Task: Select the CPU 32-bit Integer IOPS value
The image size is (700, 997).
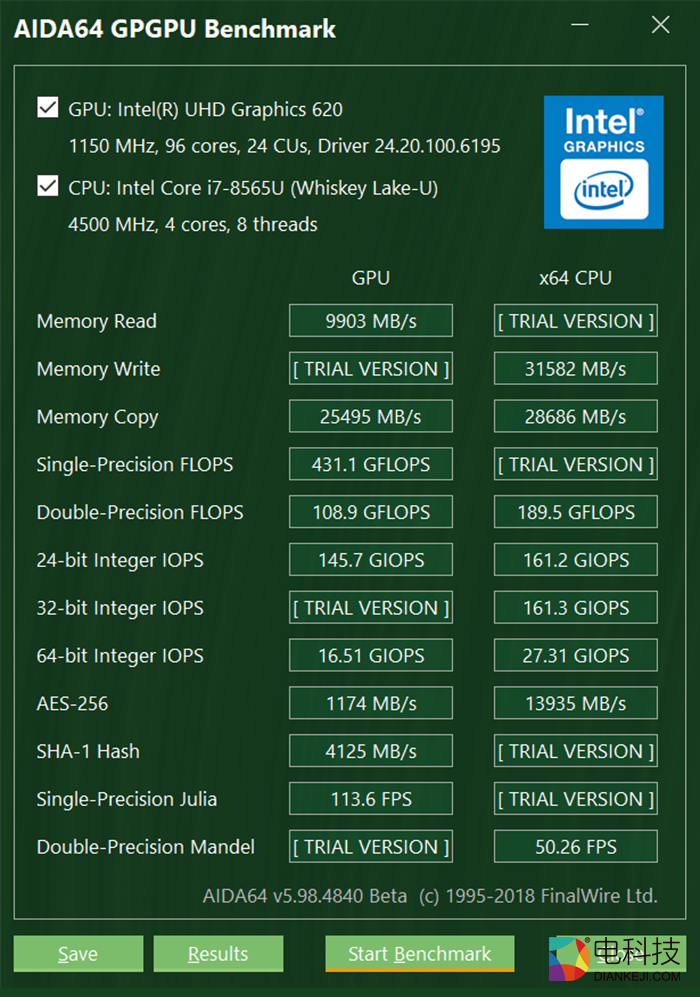Action: tap(575, 608)
